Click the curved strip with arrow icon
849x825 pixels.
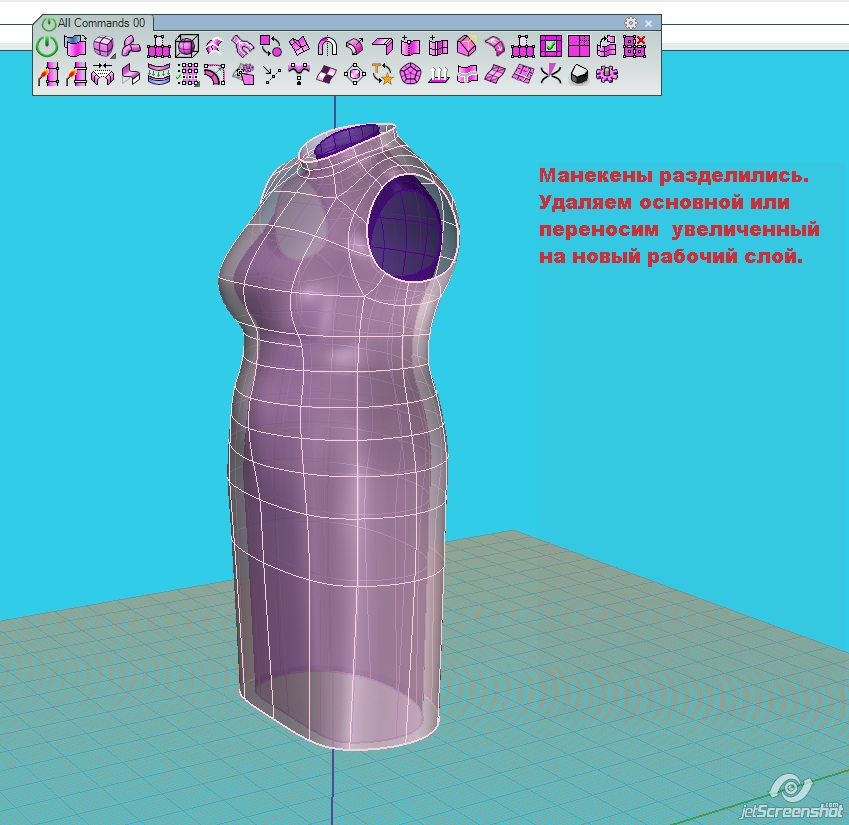pos(495,46)
